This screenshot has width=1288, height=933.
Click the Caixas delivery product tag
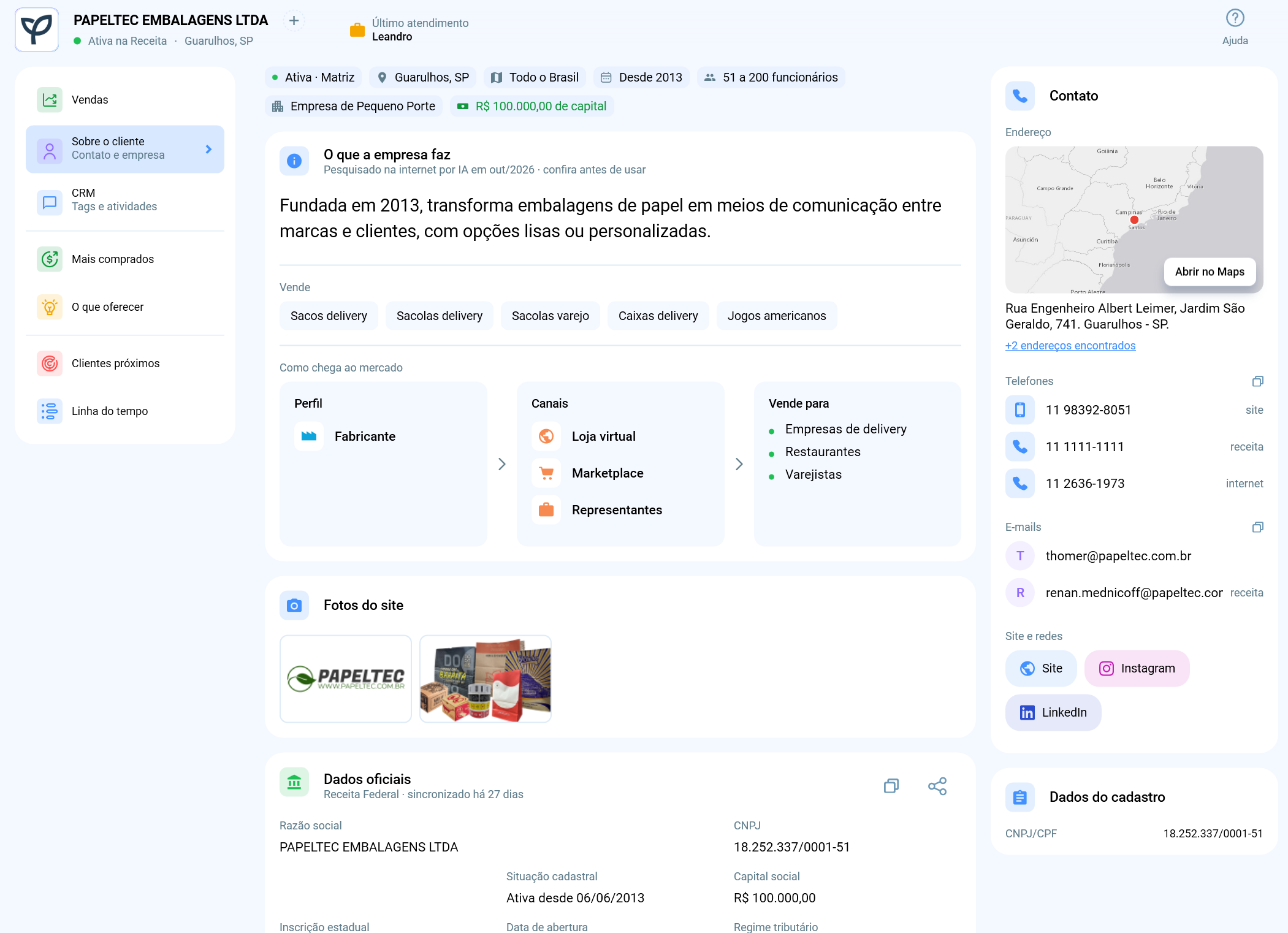pos(658,316)
